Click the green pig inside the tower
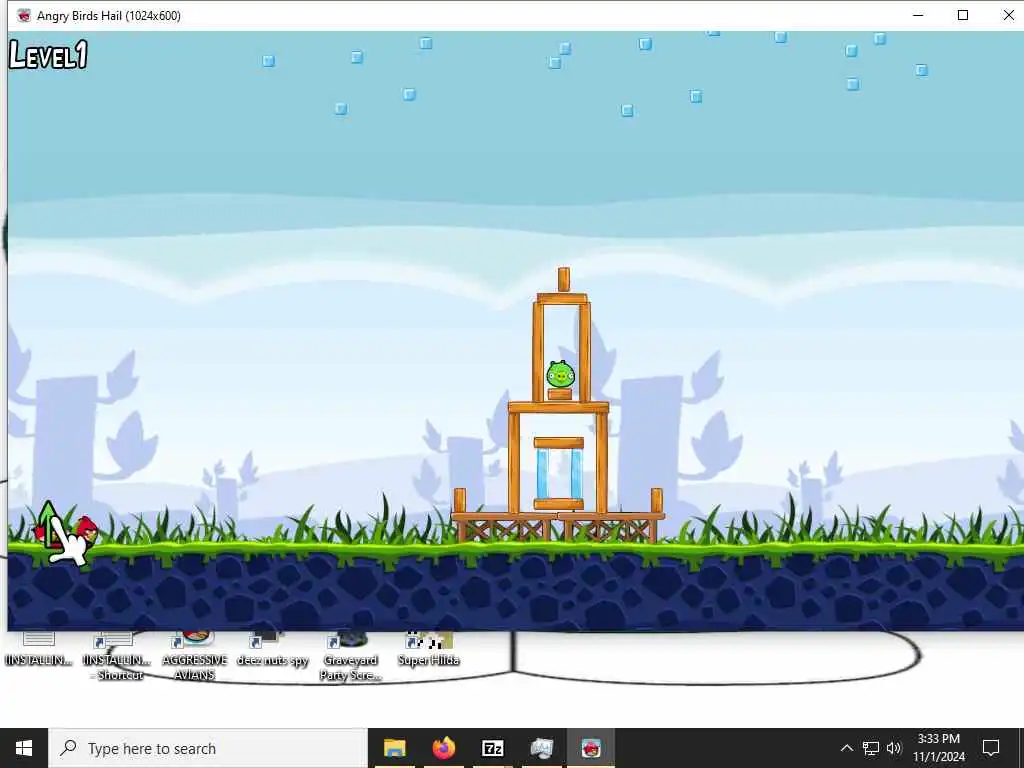This screenshot has width=1024, height=768. tap(560, 375)
